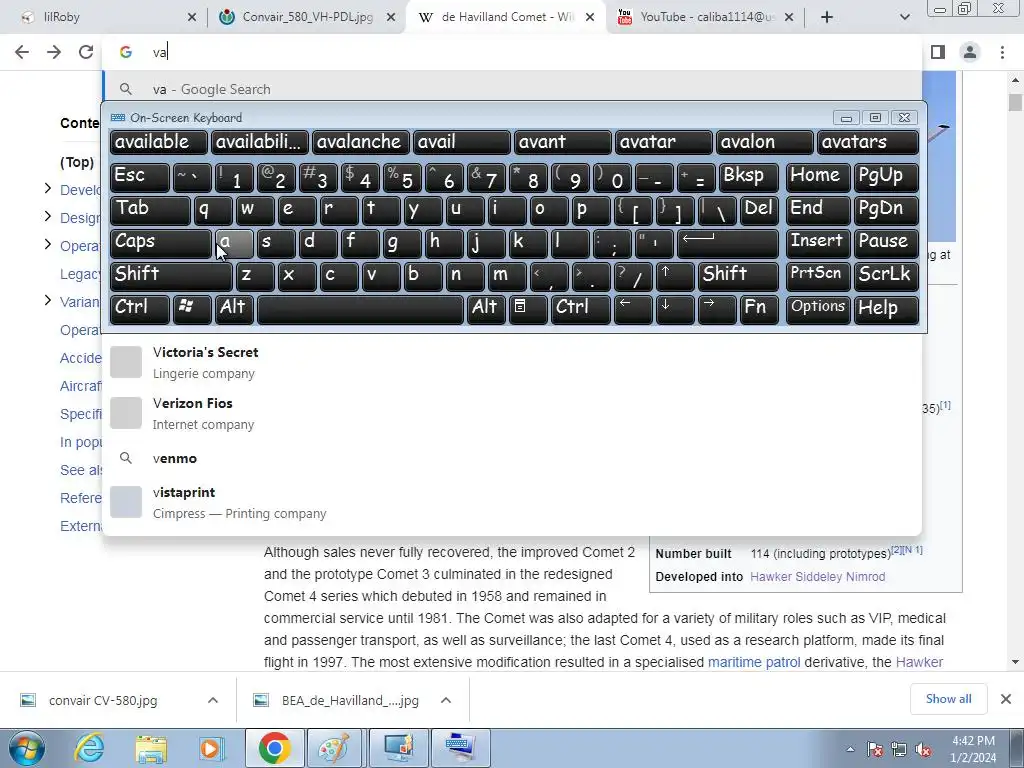Screen dimensions: 1024x768
Task: Click the Esc key on the keyboard
Action: pyautogui.click(x=140, y=177)
